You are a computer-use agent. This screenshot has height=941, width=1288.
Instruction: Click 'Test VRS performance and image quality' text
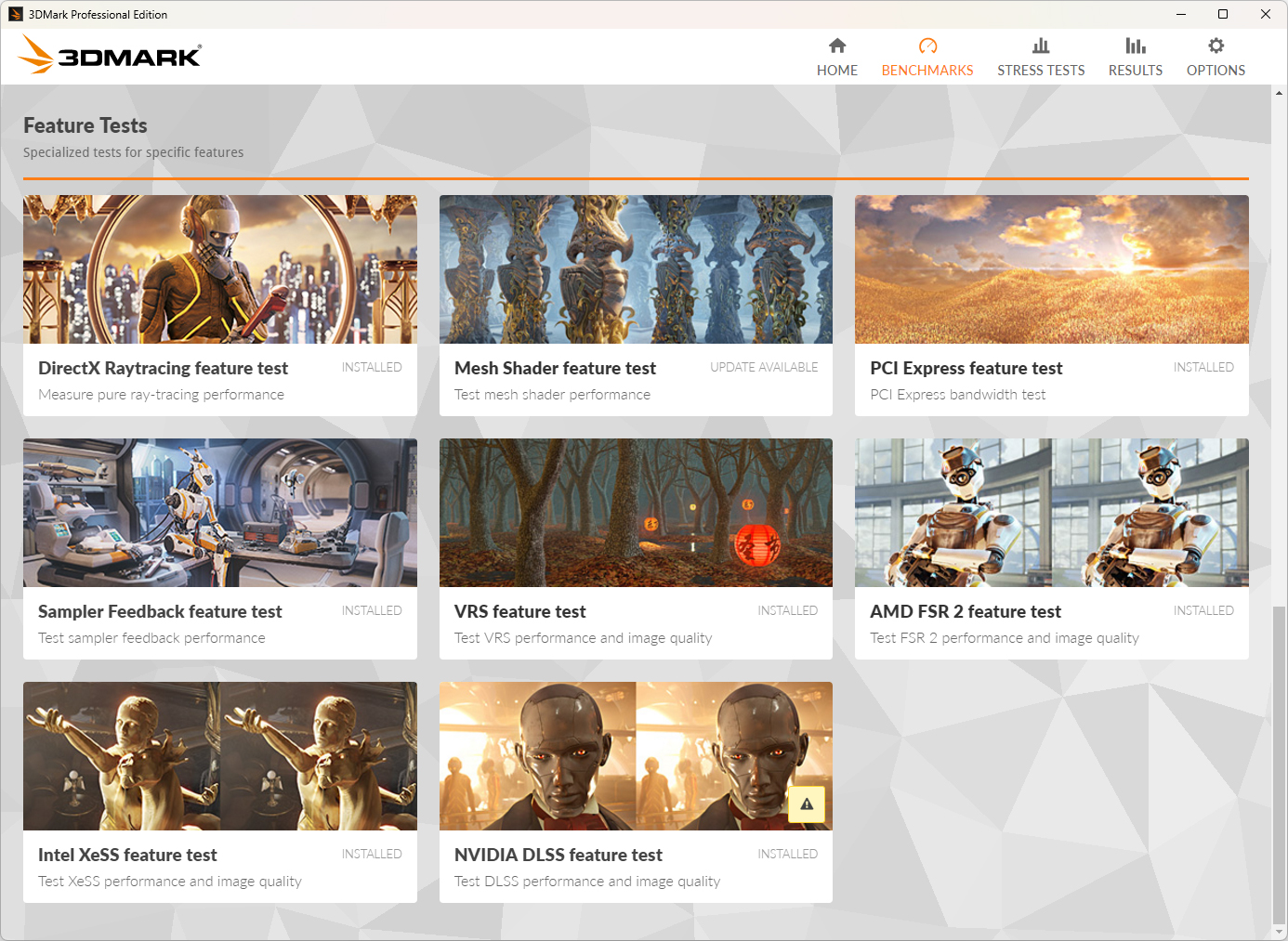point(583,638)
